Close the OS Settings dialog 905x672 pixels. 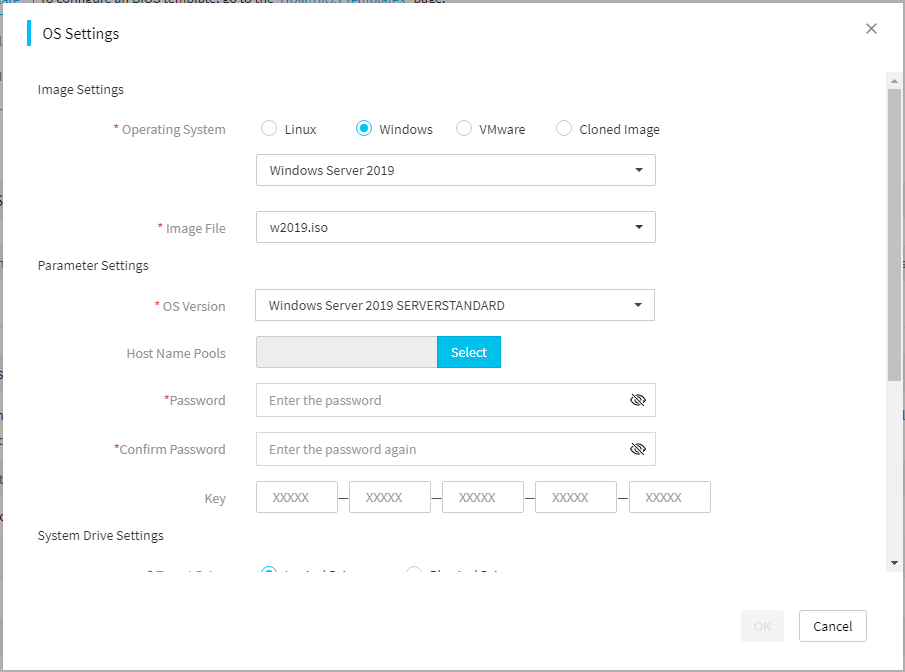pos(871,28)
